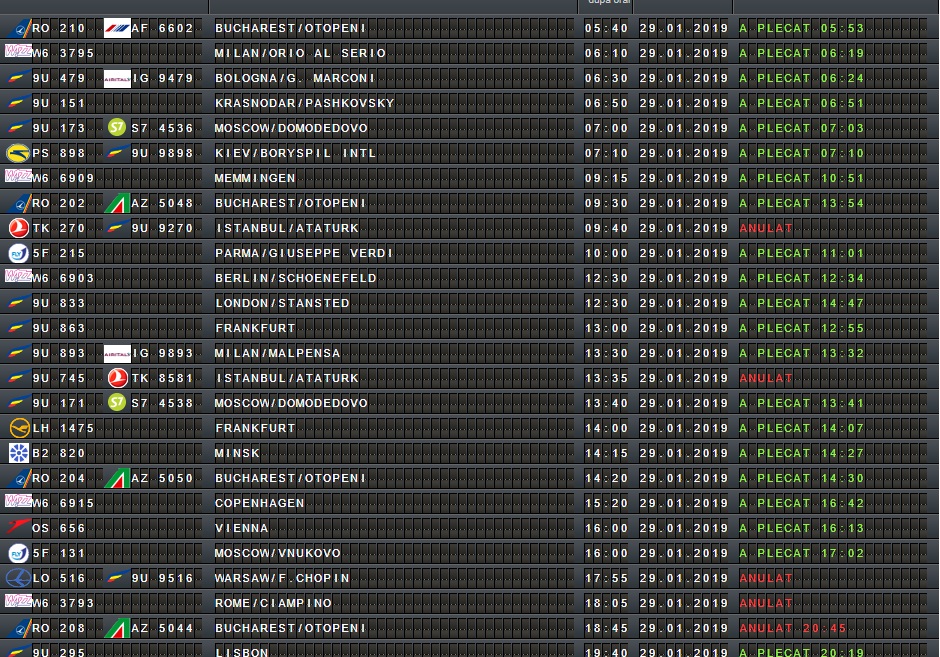Click the Alitalia logo next to AZ 5050
The image size is (940, 657).
click(x=117, y=478)
